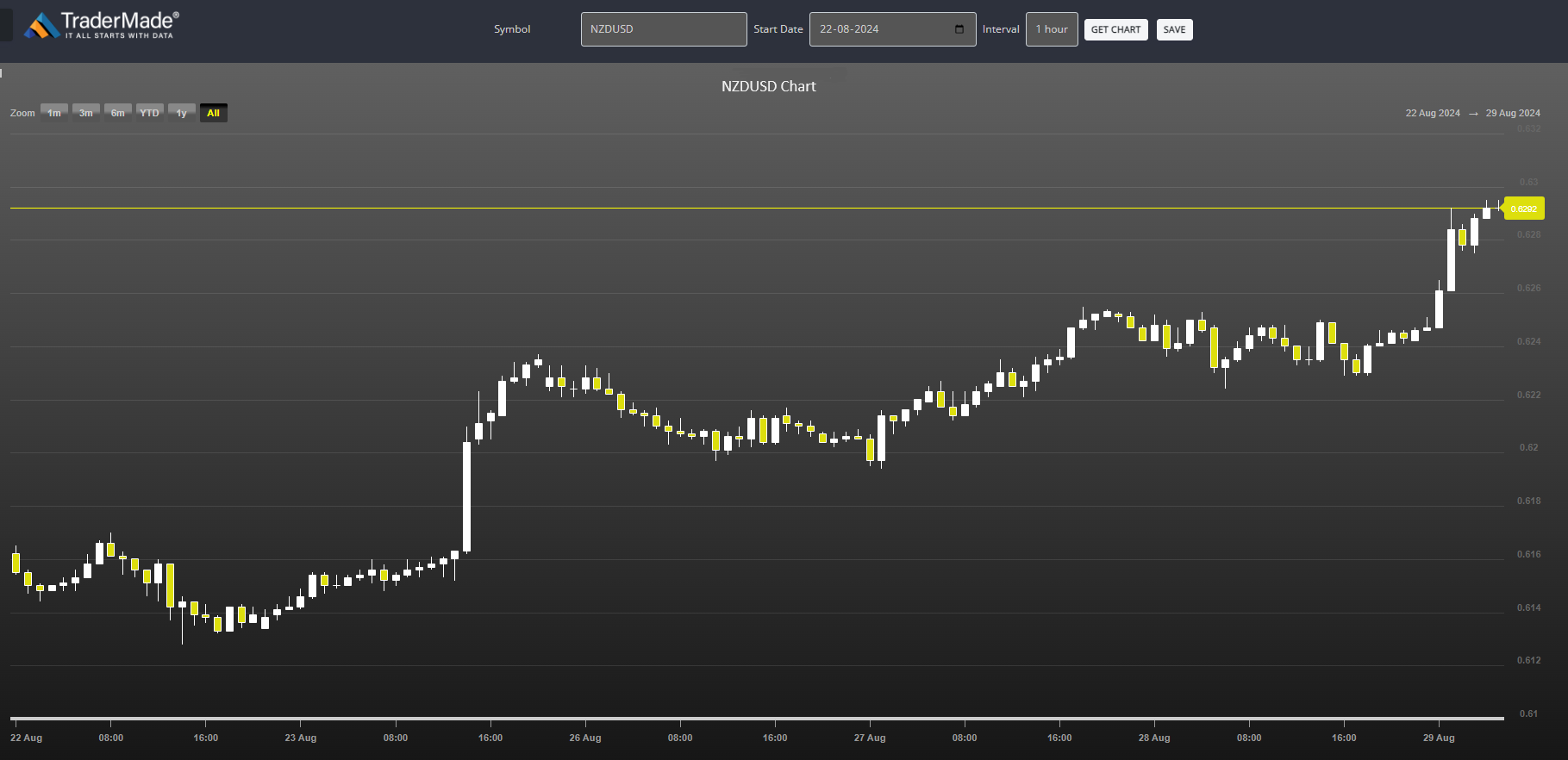The width and height of the screenshot is (1568, 760).
Task: Click the 26 Aug x-axis date label
Action: click(x=585, y=738)
